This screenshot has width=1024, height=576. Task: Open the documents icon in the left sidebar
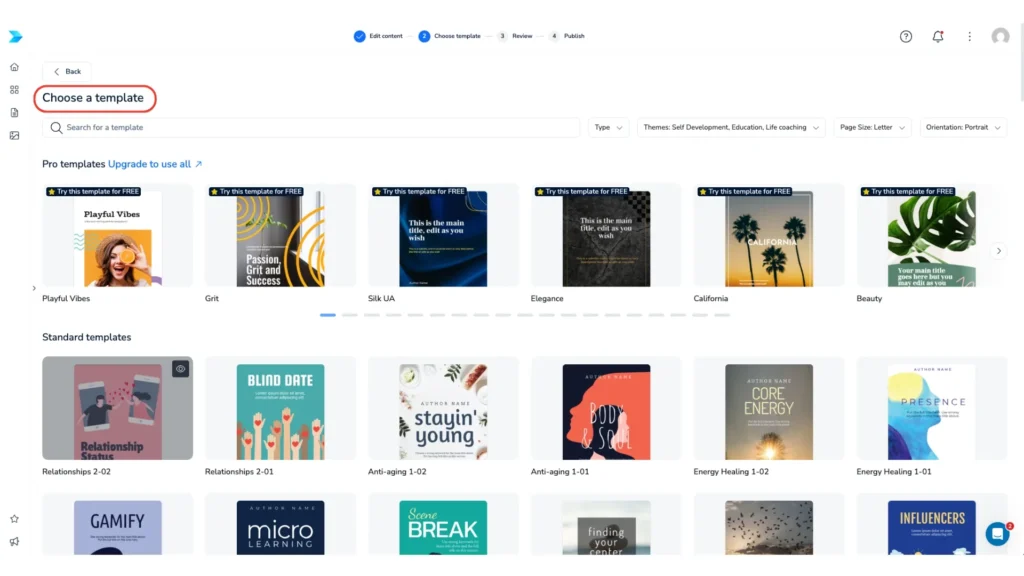pos(14,112)
